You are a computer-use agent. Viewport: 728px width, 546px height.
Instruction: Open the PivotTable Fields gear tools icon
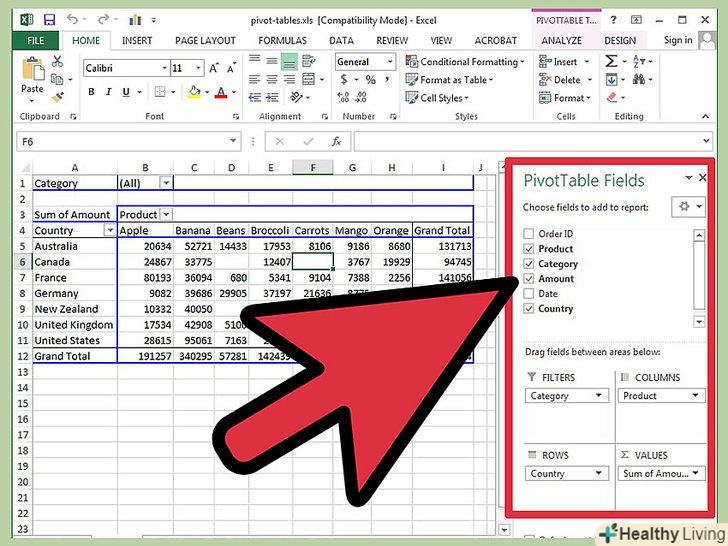(x=686, y=207)
